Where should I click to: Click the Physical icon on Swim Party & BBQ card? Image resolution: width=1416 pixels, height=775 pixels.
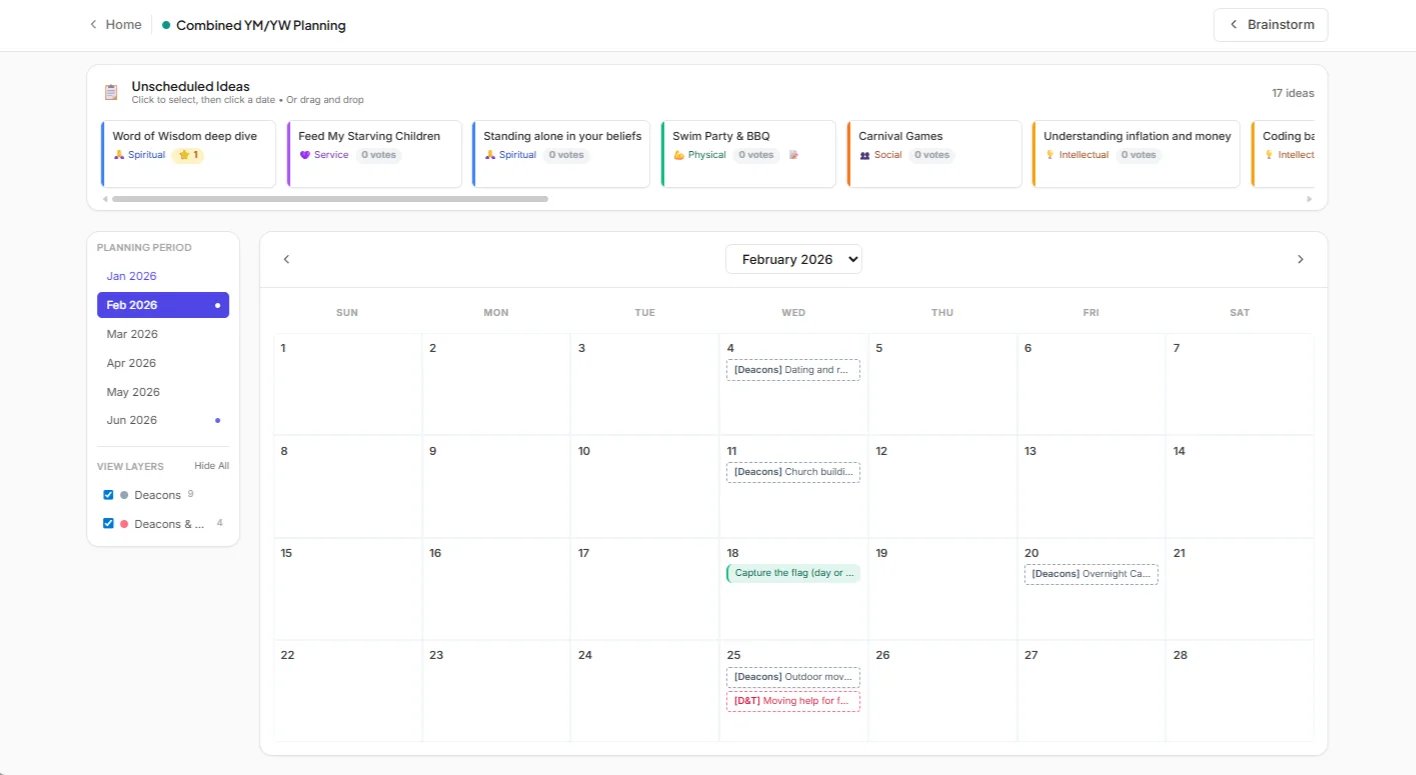(679, 155)
